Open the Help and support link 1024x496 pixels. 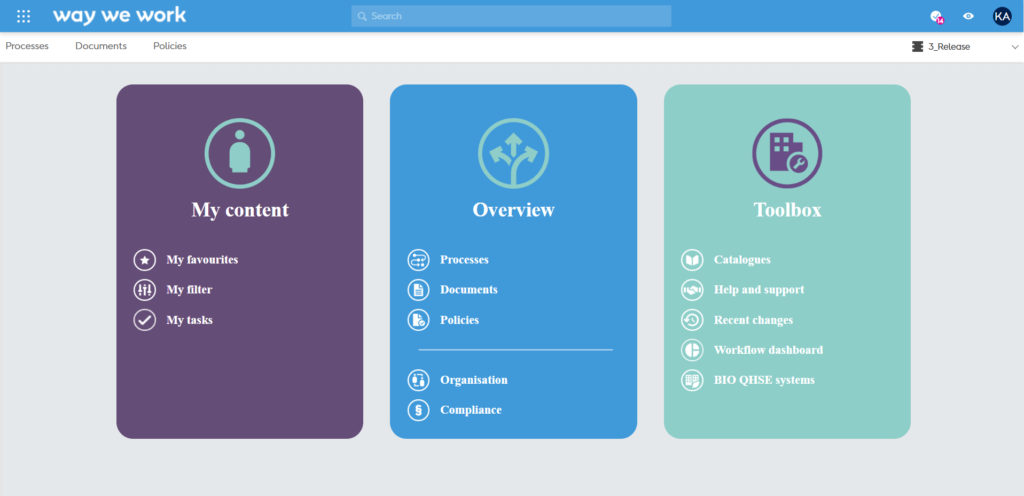click(x=758, y=290)
